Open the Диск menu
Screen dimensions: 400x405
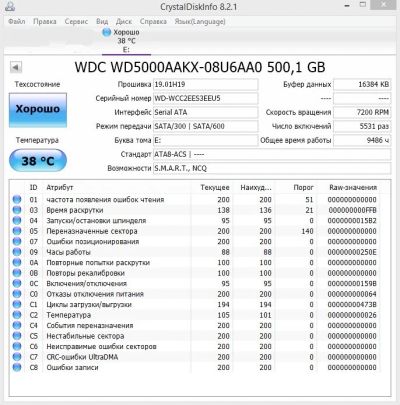tap(124, 22)
